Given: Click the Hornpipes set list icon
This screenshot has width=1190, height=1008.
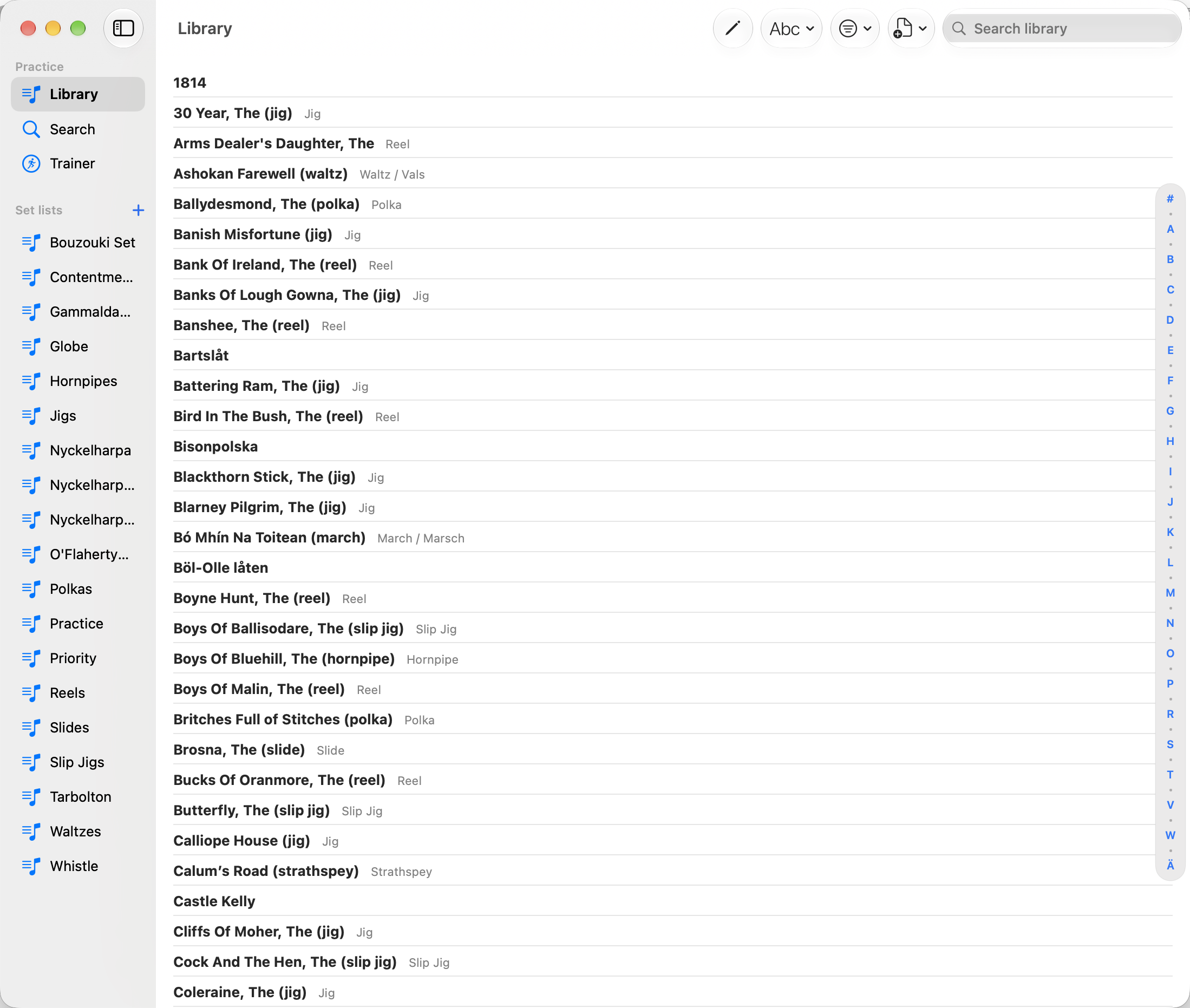Looking at the screenshot, I should click(x=31, y=381).
